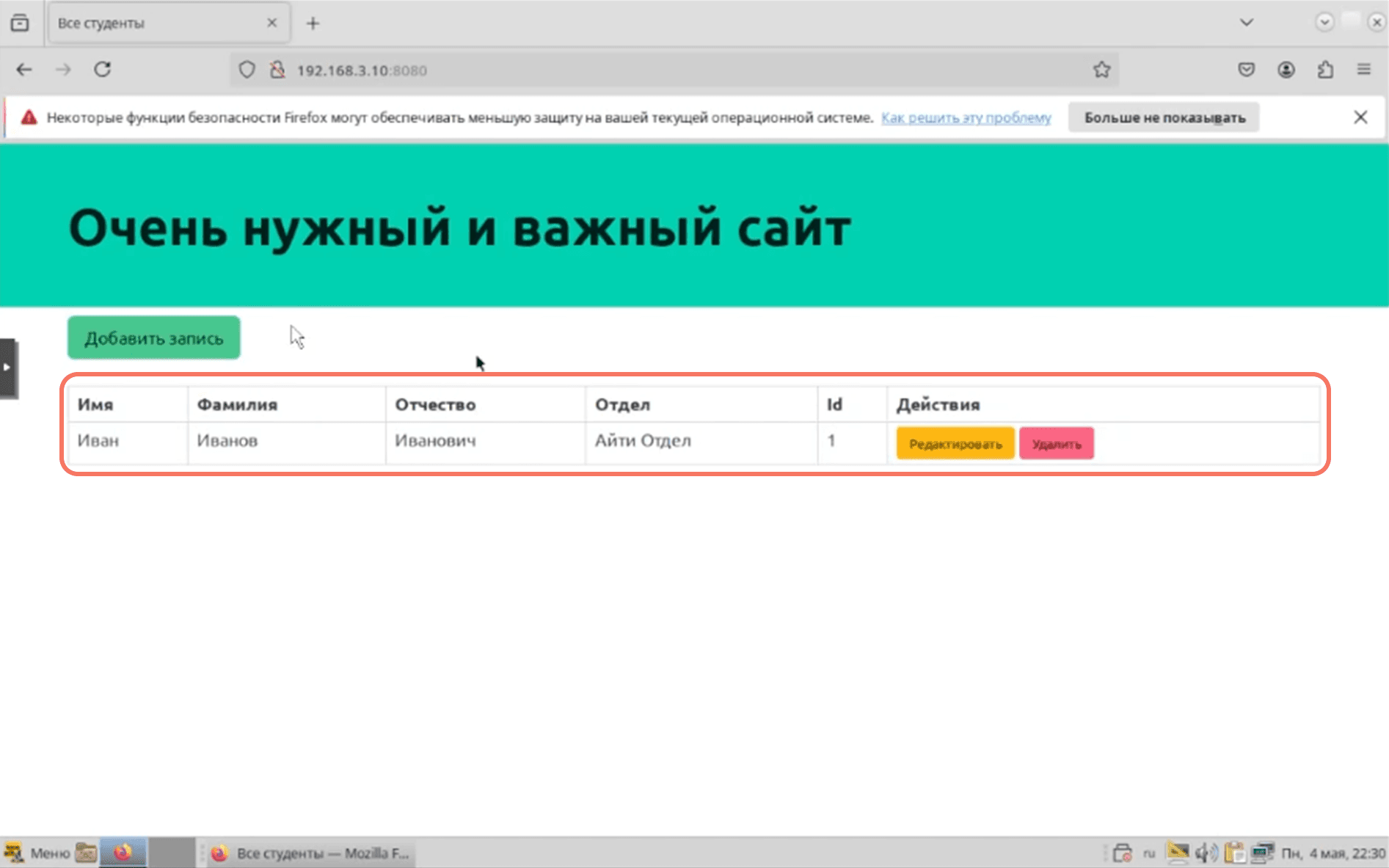Open the volume speaker tray icon
The width and height of the screenshot is (1389, 868).
(1206, 853)
